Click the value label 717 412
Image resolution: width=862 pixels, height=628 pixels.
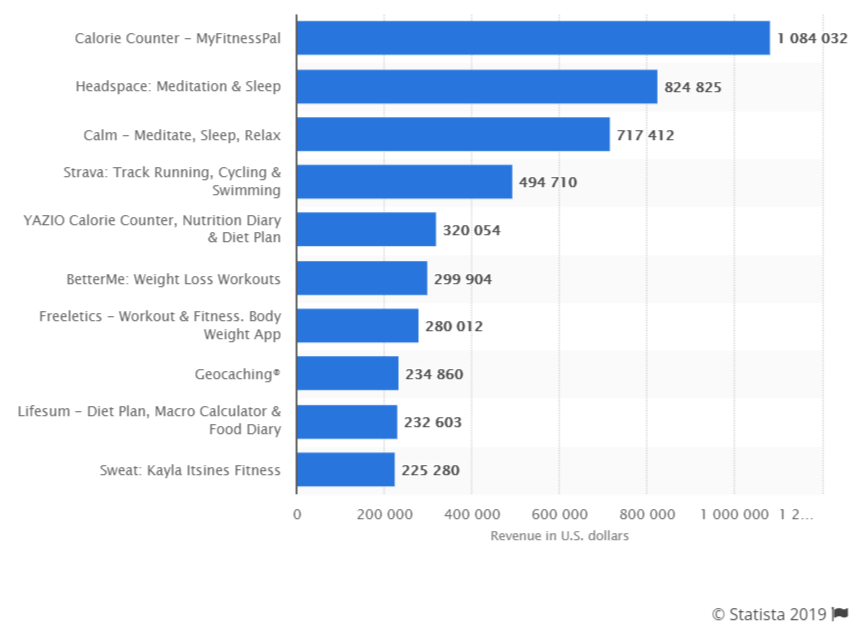click(645, 135)
